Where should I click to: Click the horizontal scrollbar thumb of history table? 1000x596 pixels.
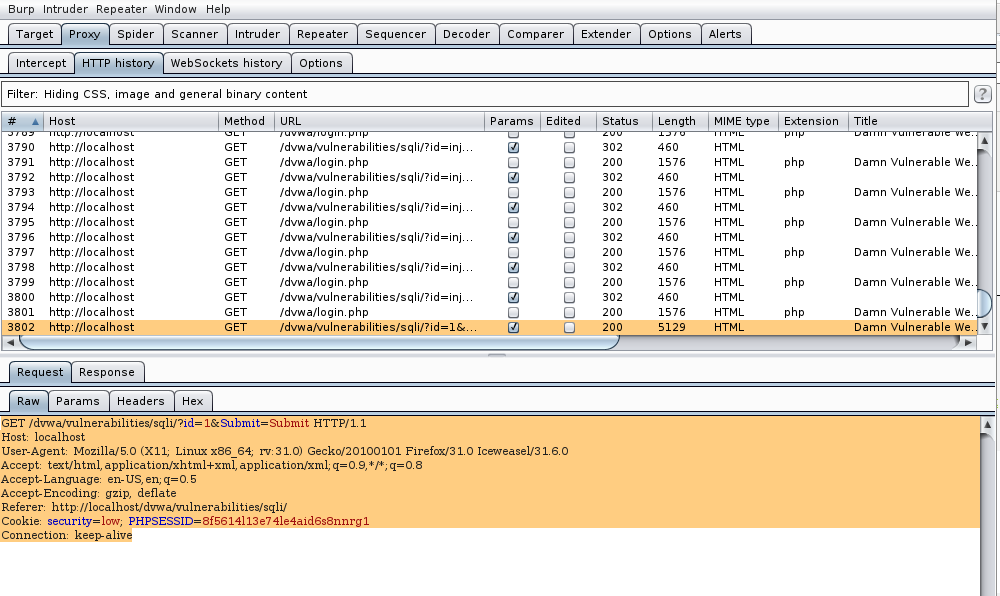point(319,342)
